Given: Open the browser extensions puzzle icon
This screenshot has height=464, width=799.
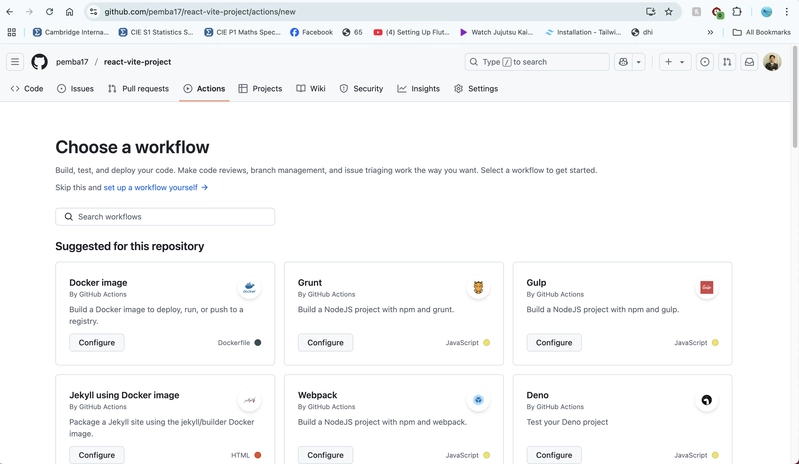Looking at the screenshot, I should tap(737, 12).
